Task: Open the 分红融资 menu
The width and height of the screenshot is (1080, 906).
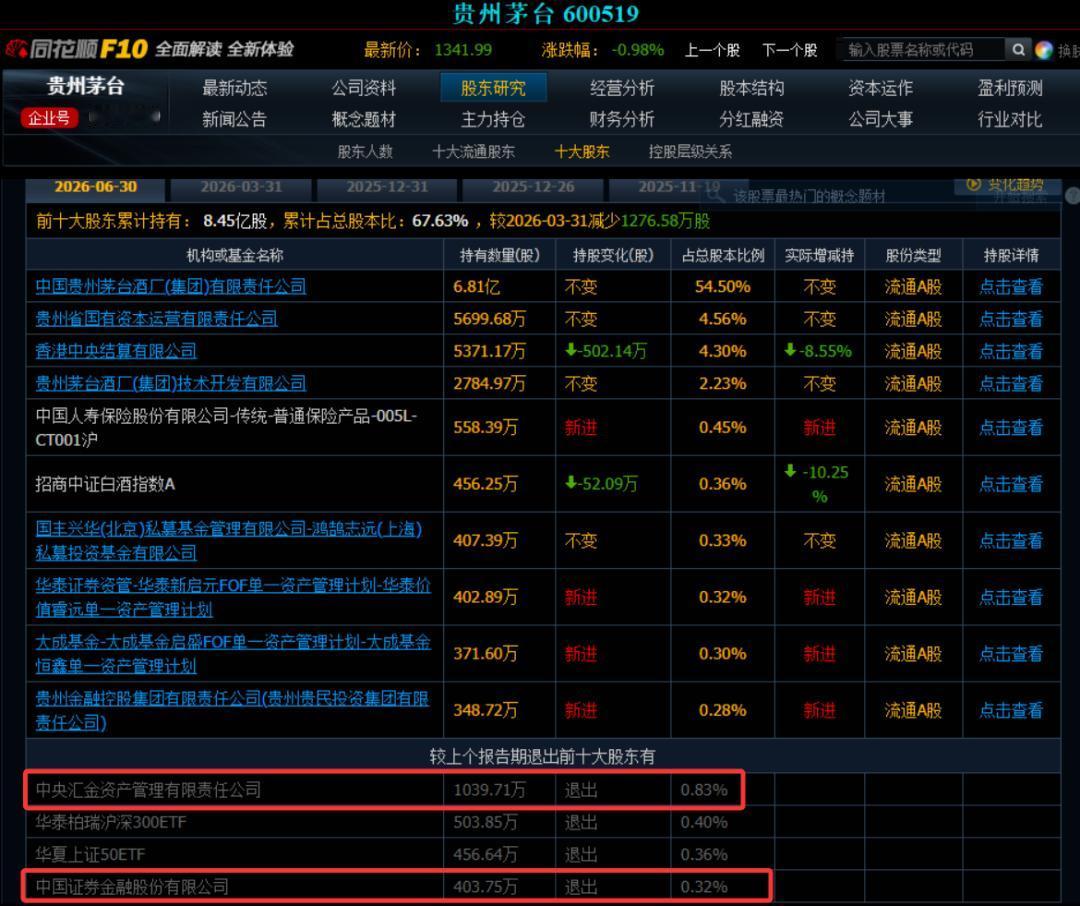Action: [751, 119]
